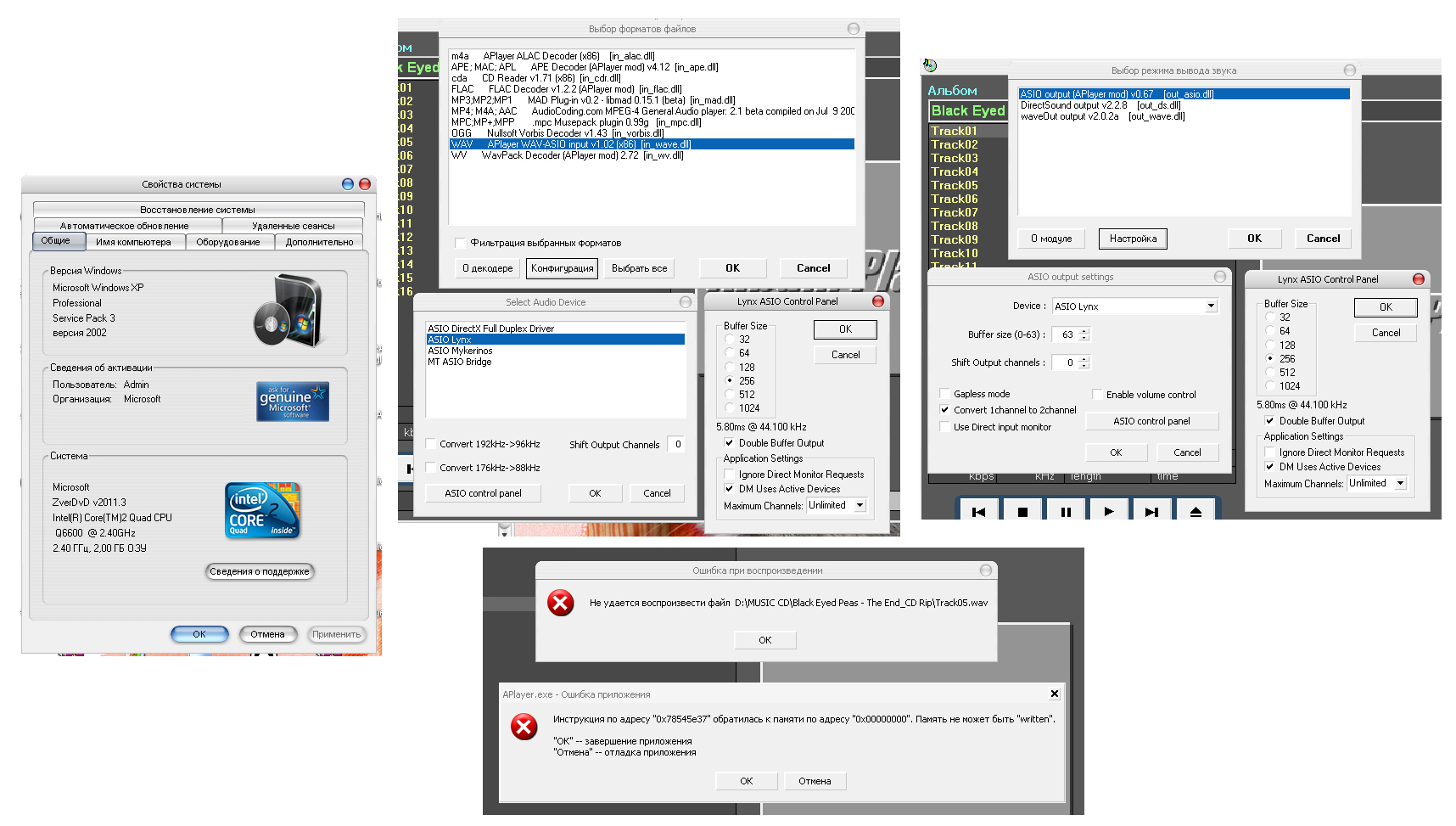Click the Genuine Microsoft software logo

[293, 402]
